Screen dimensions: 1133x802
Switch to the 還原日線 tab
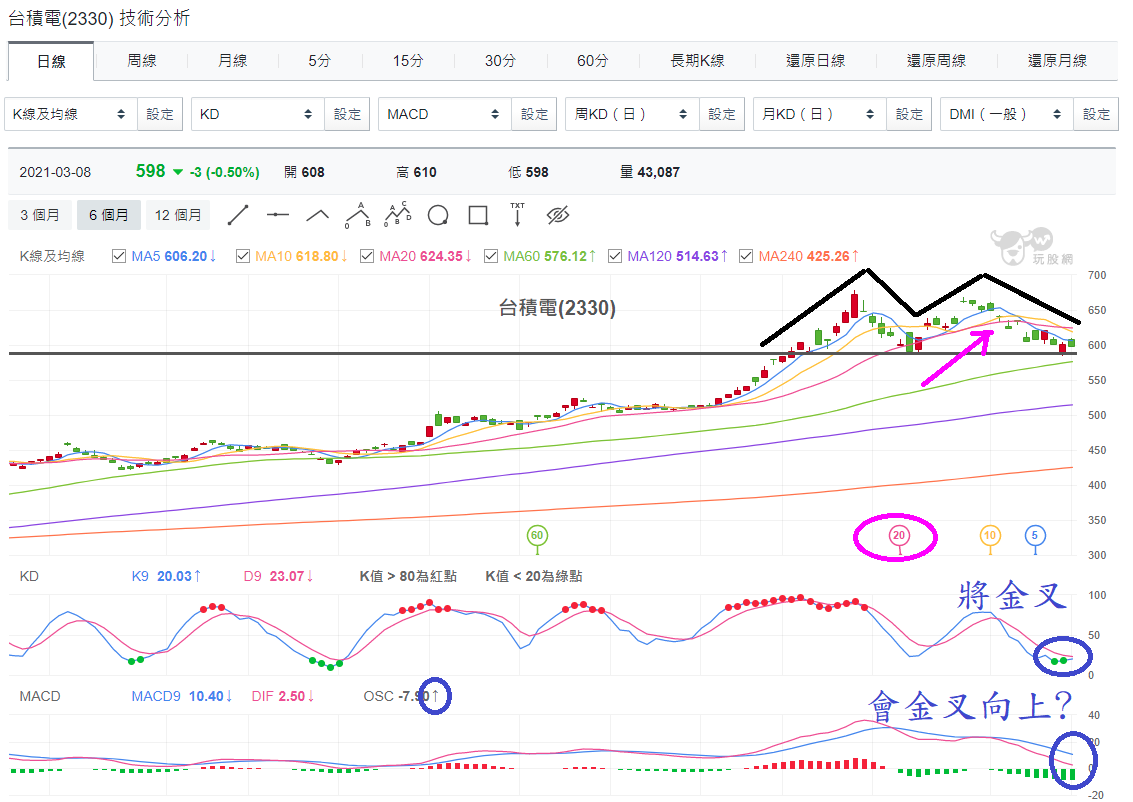tap(816, 61)
